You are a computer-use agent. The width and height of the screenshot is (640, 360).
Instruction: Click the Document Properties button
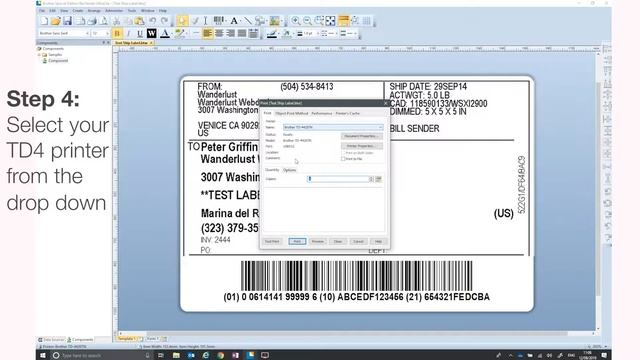pos(362,136)
